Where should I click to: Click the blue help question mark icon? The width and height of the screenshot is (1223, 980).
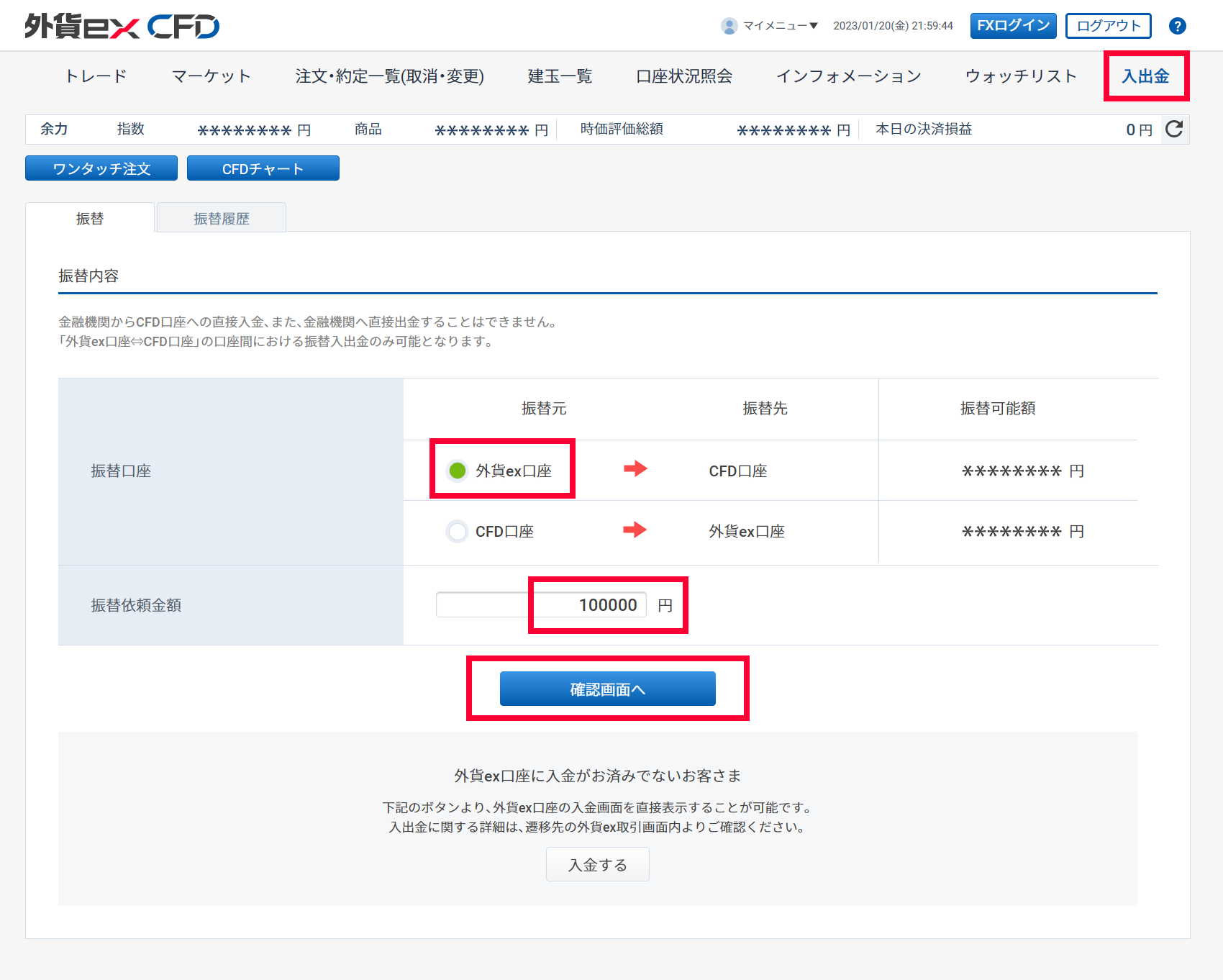pyautogui.click(x=1177, y=26)
